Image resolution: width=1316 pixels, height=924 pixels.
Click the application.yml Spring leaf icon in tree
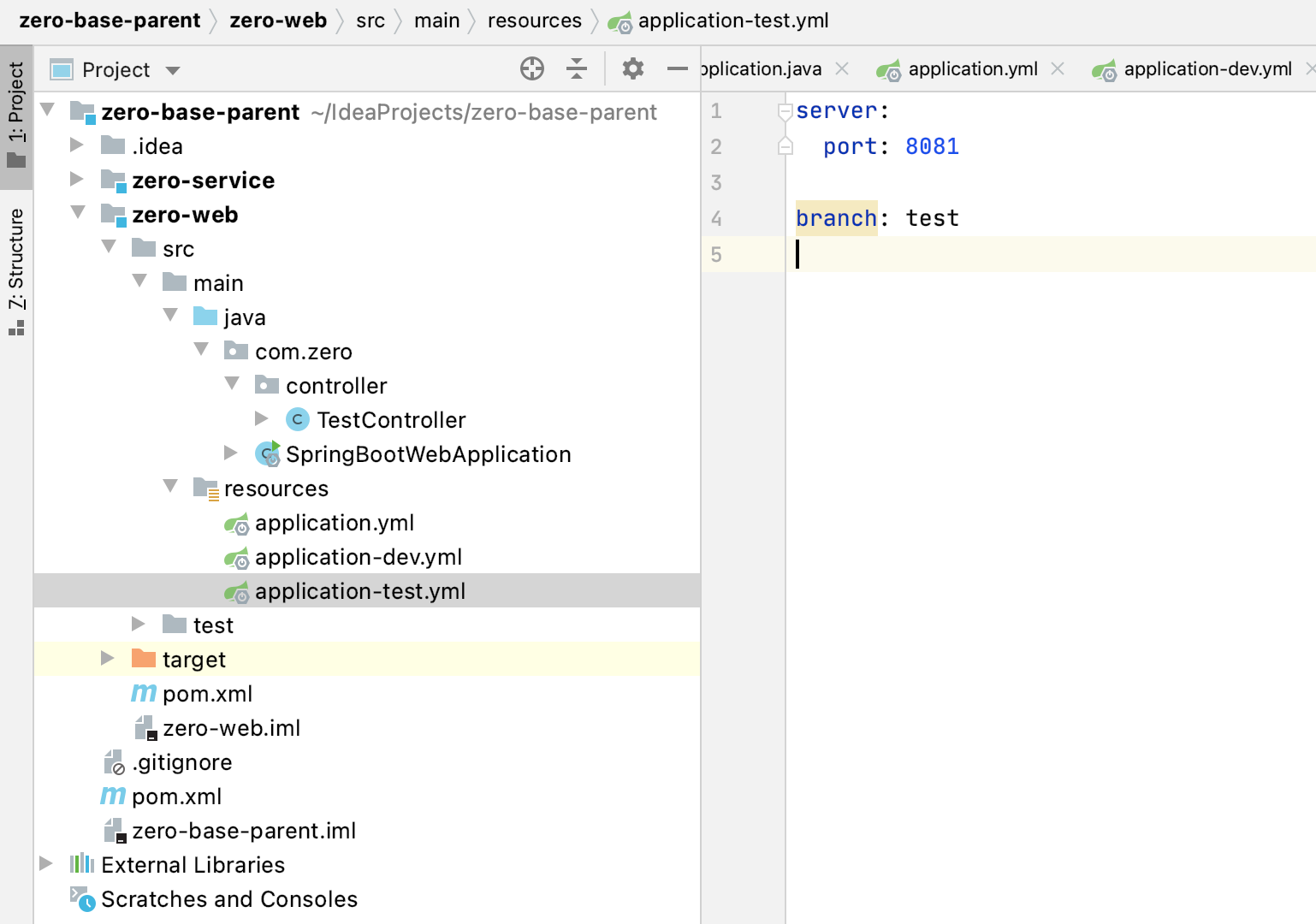click(x=236, y=524)
